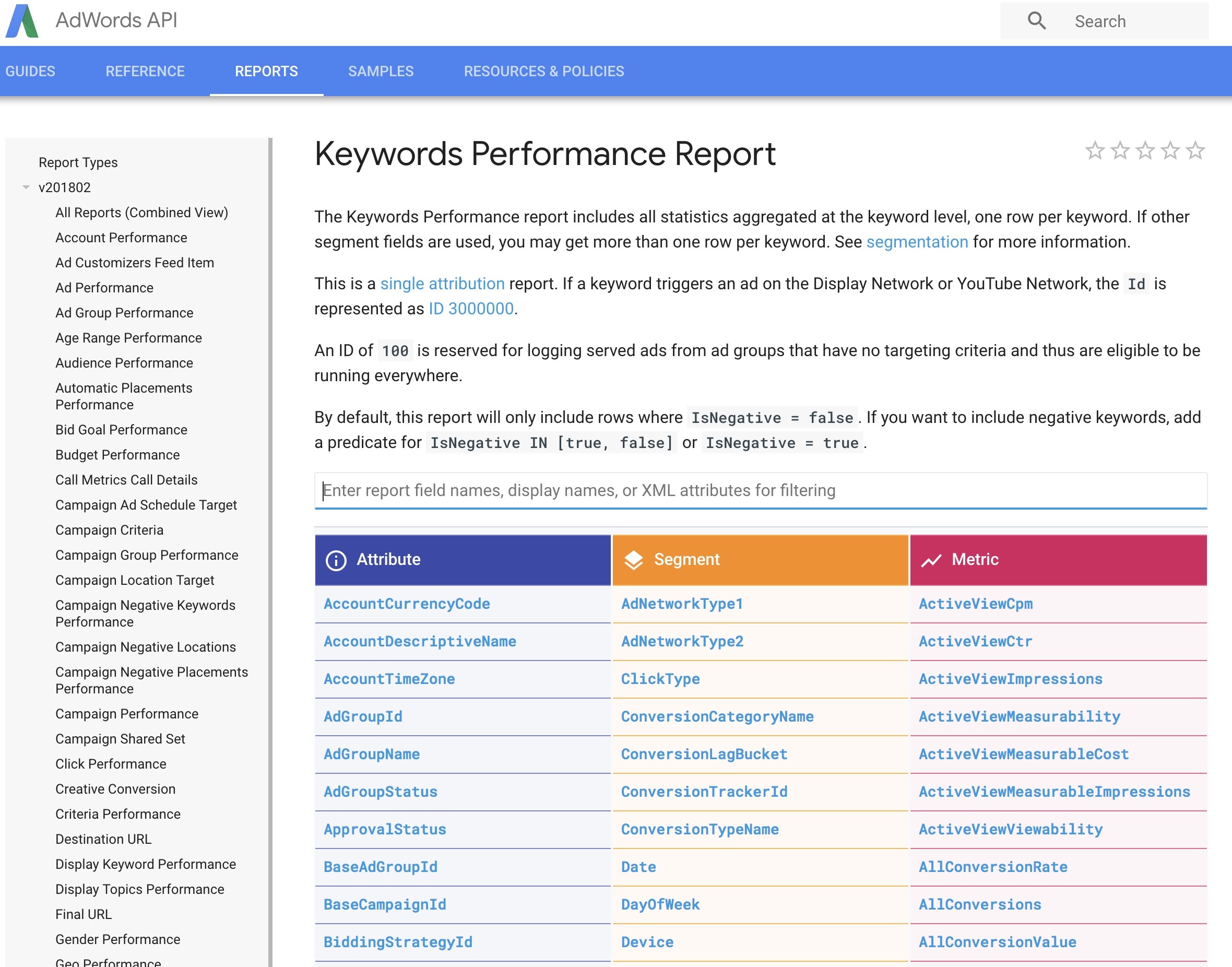
Task: Focus the report field filter input
Action: click(760, 490)
